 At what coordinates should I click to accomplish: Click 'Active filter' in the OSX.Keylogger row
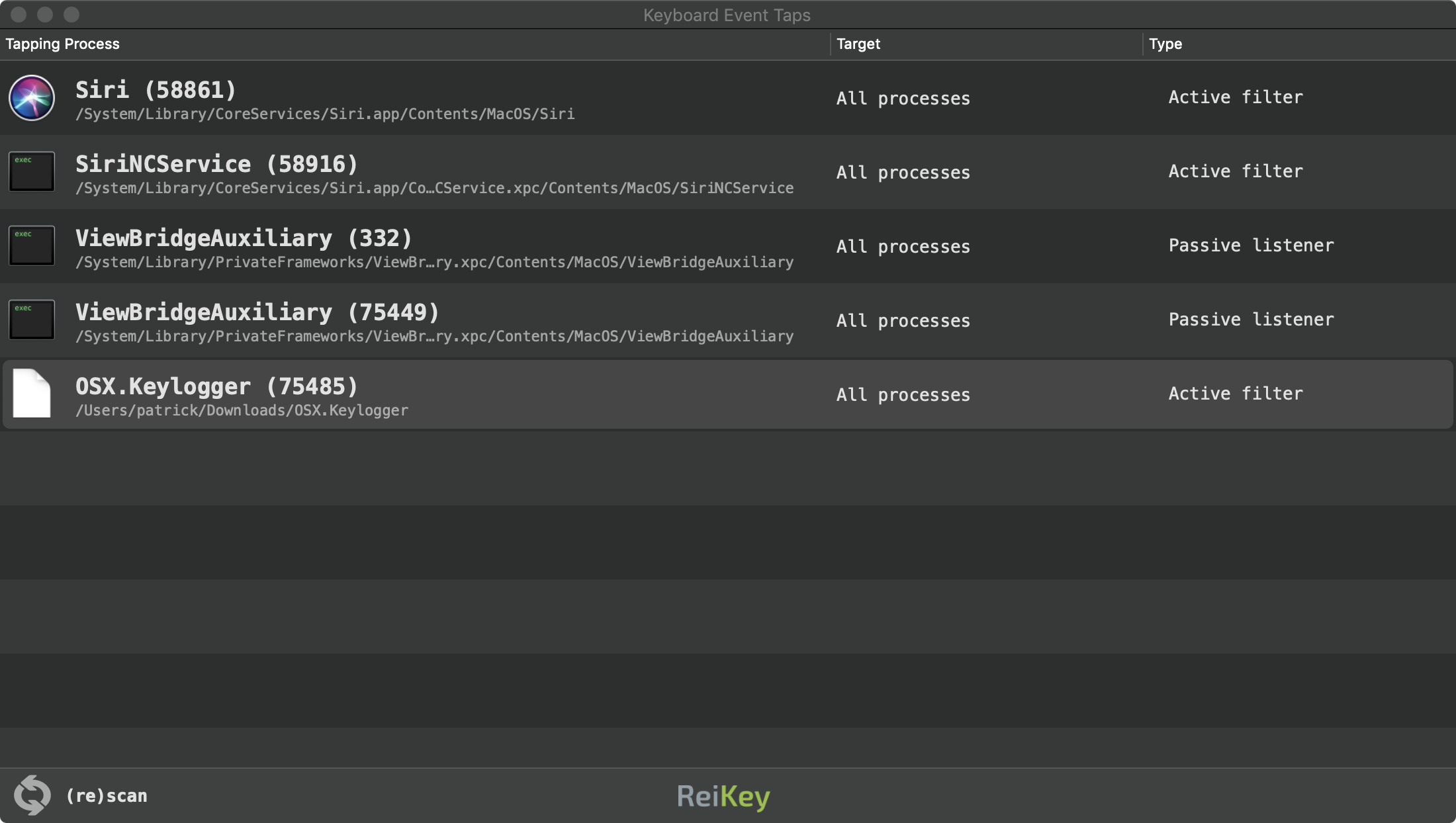[x=1236, y=394]
